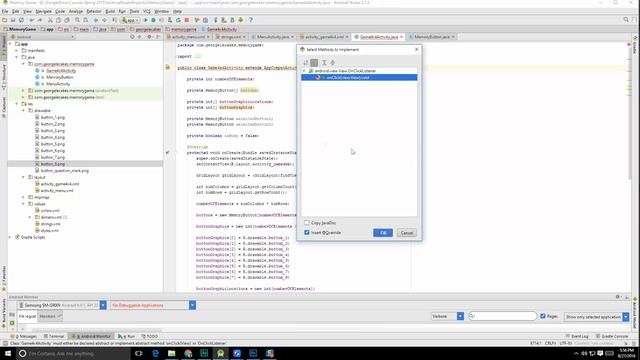This screenshot has height=360, width=640.
Task: Stop the running app via red square
Action: click(187, 20)
